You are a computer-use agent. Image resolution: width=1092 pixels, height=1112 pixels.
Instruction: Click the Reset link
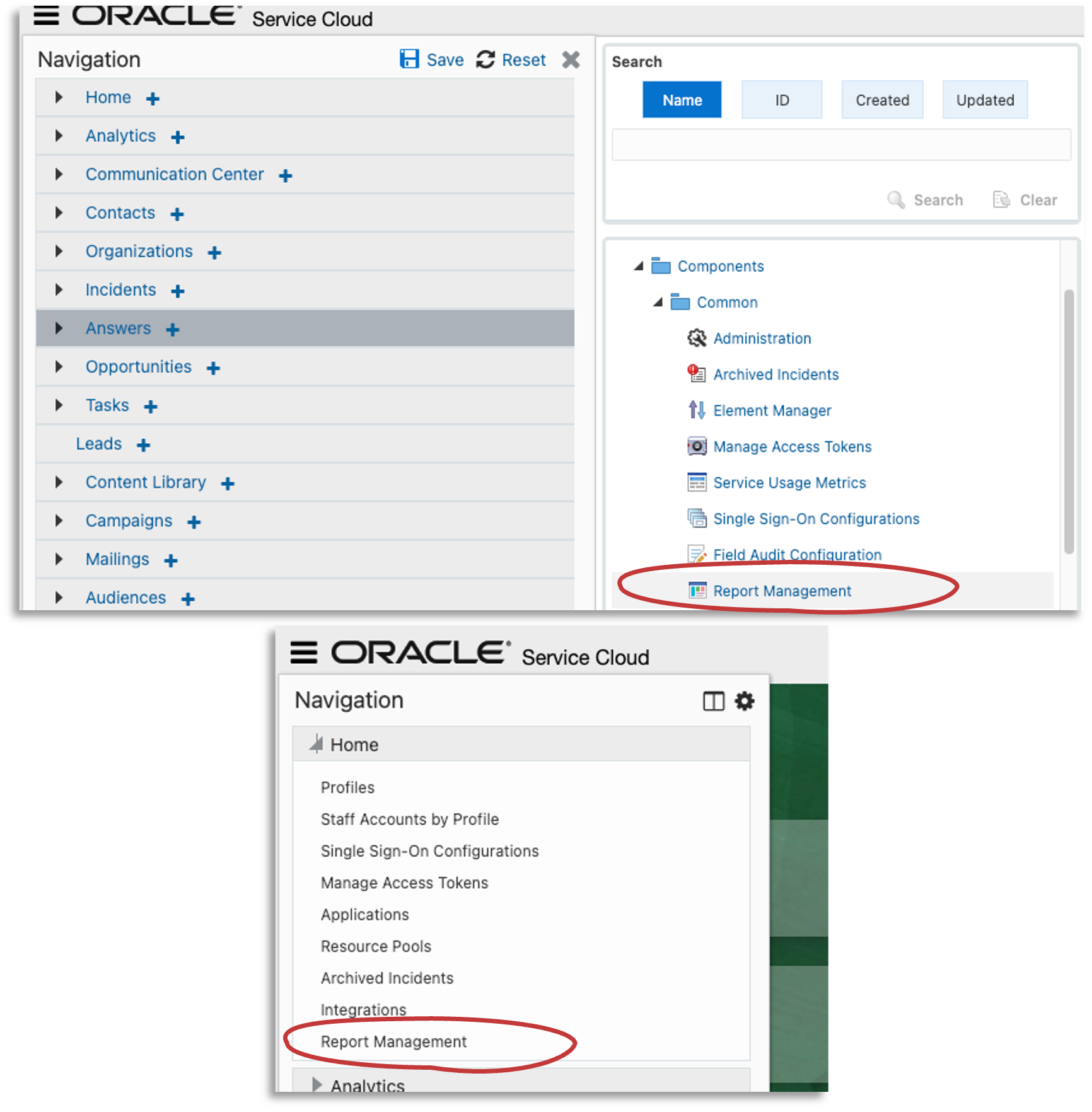point(523,60)
